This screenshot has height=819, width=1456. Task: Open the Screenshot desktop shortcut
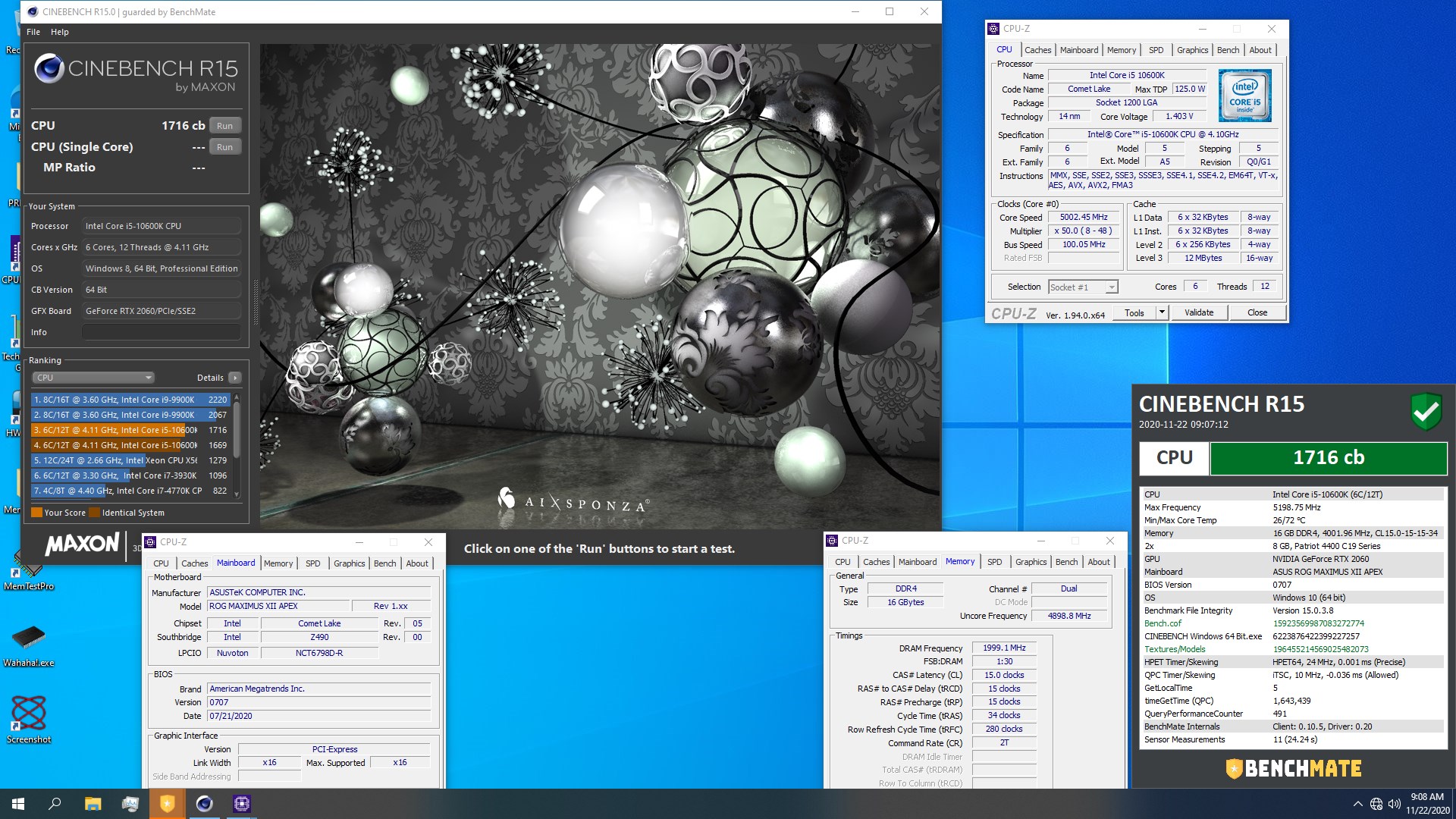pyautogui.click(x=29, y=720)
